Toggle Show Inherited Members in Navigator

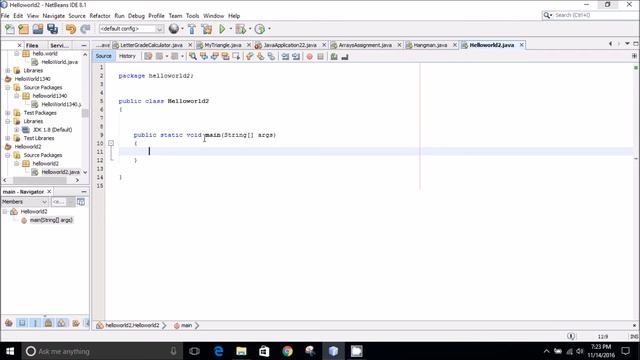(x=9, y=323)
